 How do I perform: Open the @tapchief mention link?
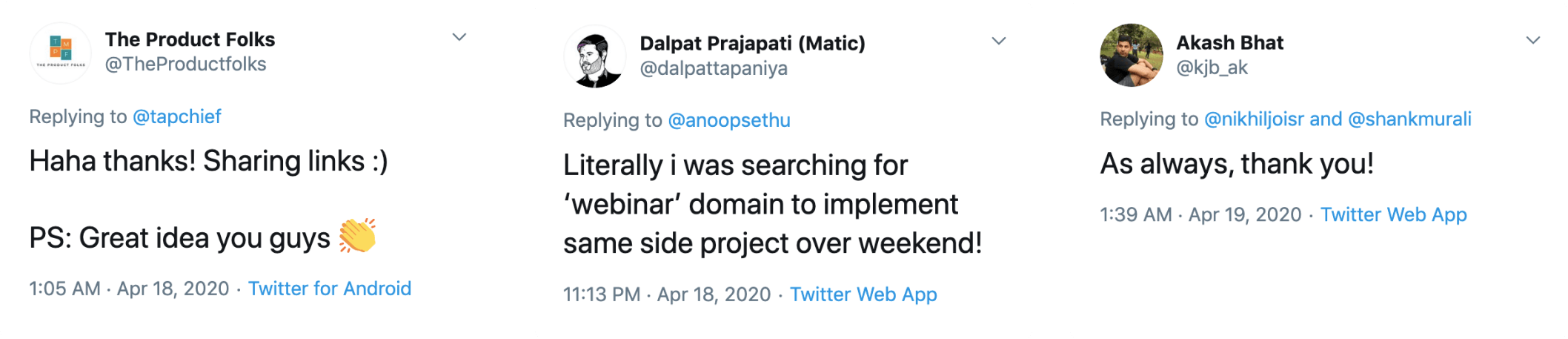click(x=176, y=116)
